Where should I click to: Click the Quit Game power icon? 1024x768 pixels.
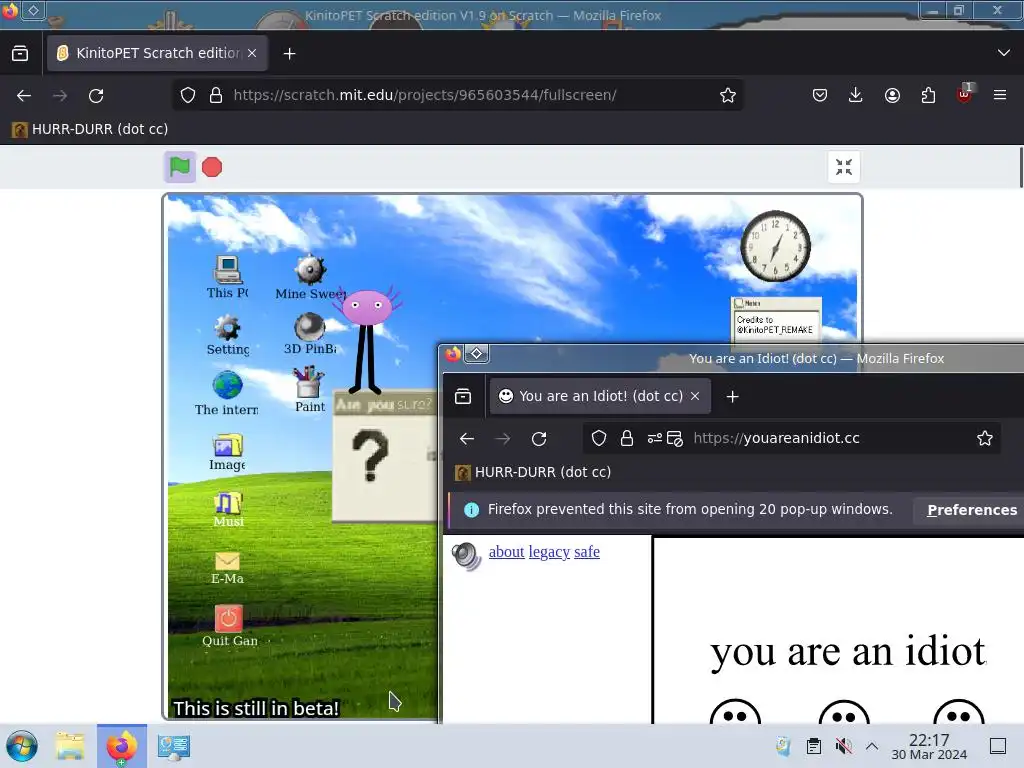click(x=229, y=626)
